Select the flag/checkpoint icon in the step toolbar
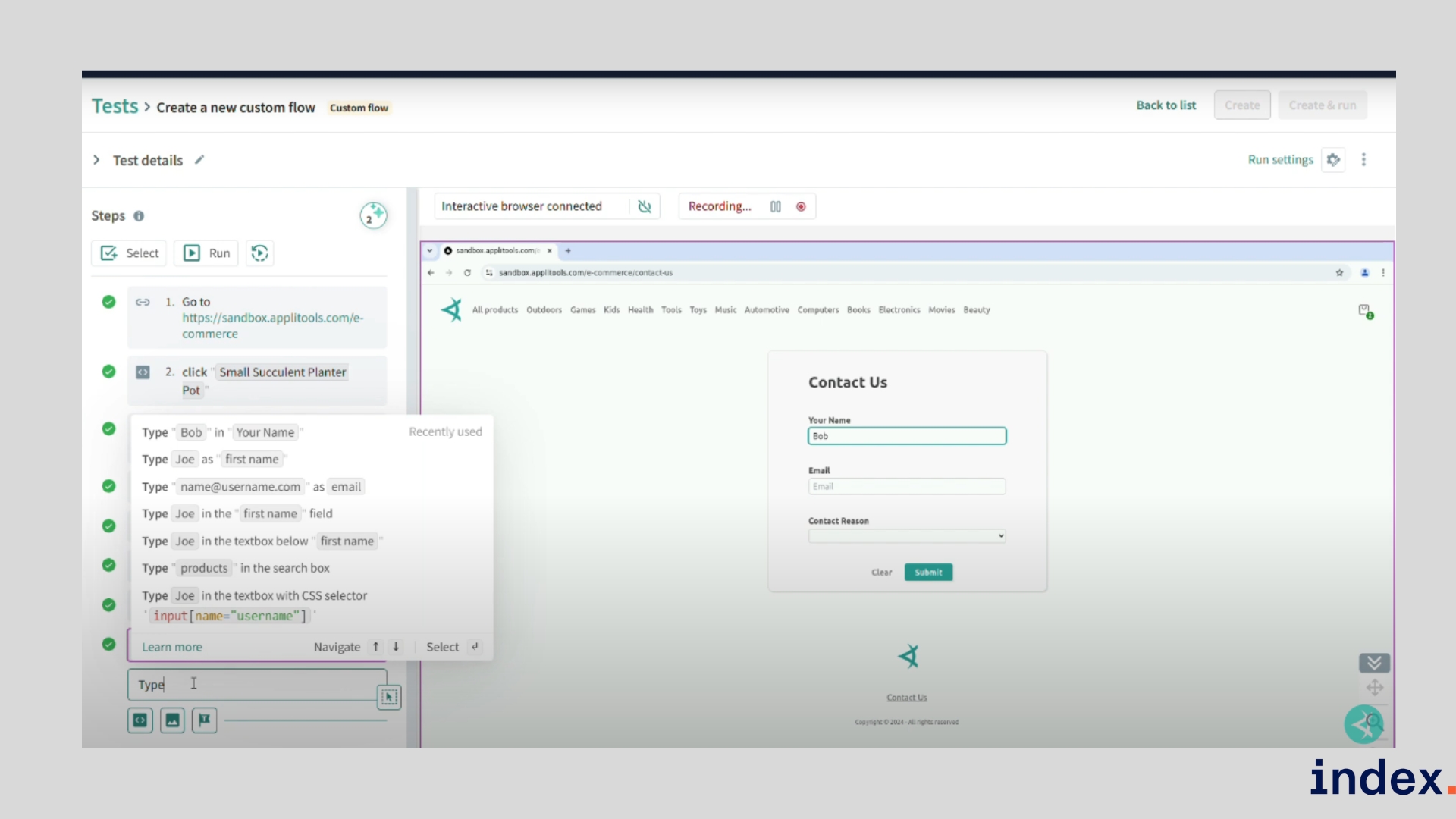Screen dimensions: 1456x819 (x=203, y=720)
